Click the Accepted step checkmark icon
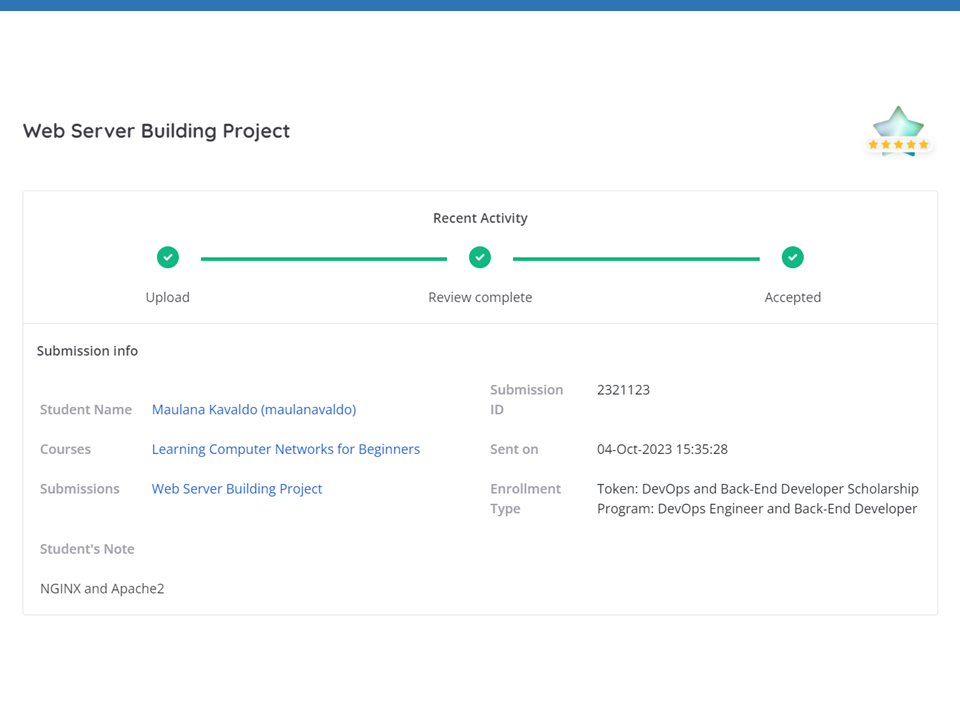Viewport: 960px width, 720px height. (792, 258)
